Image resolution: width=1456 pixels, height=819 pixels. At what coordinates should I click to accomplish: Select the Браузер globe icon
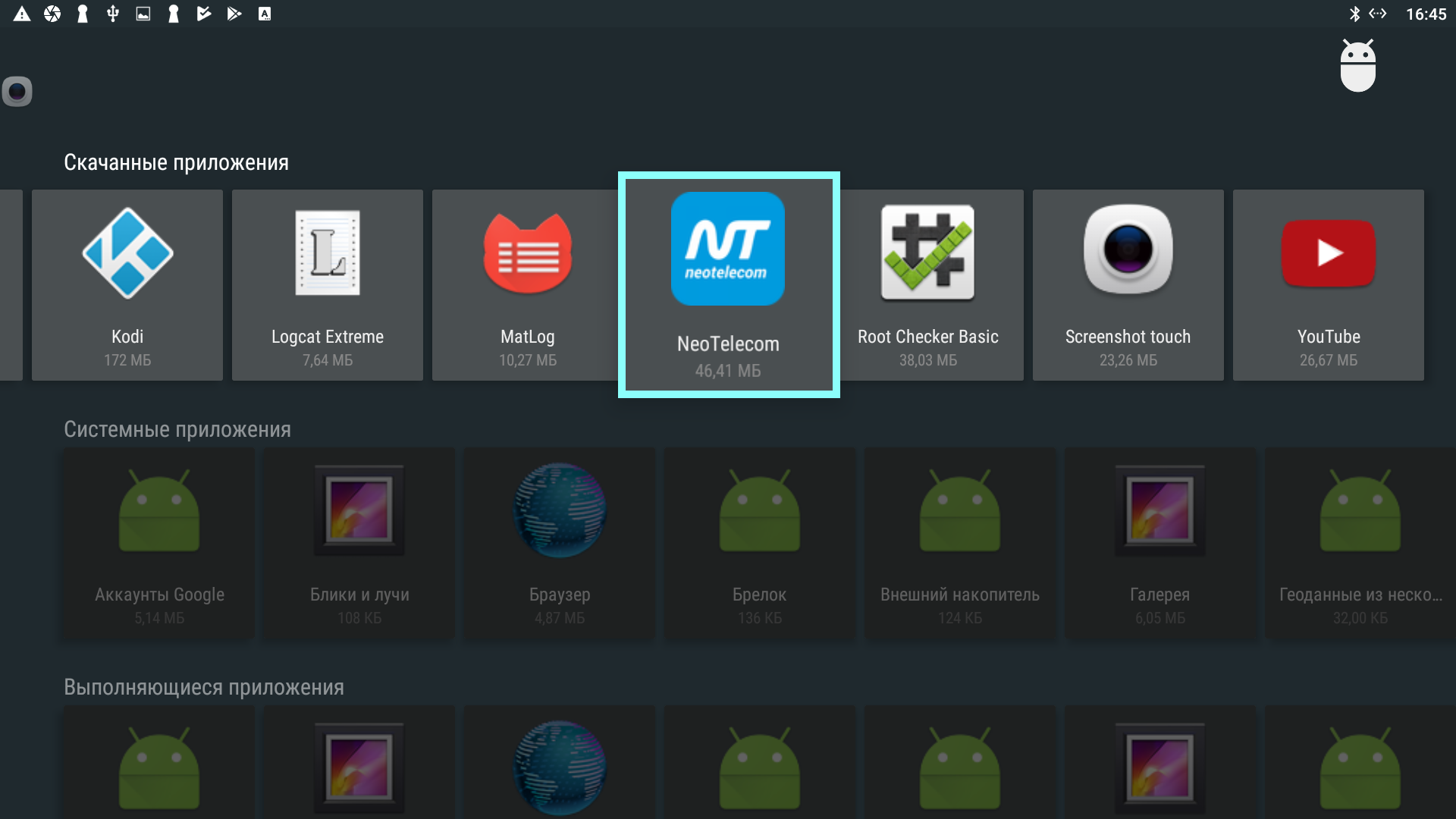tap(560, 510)
